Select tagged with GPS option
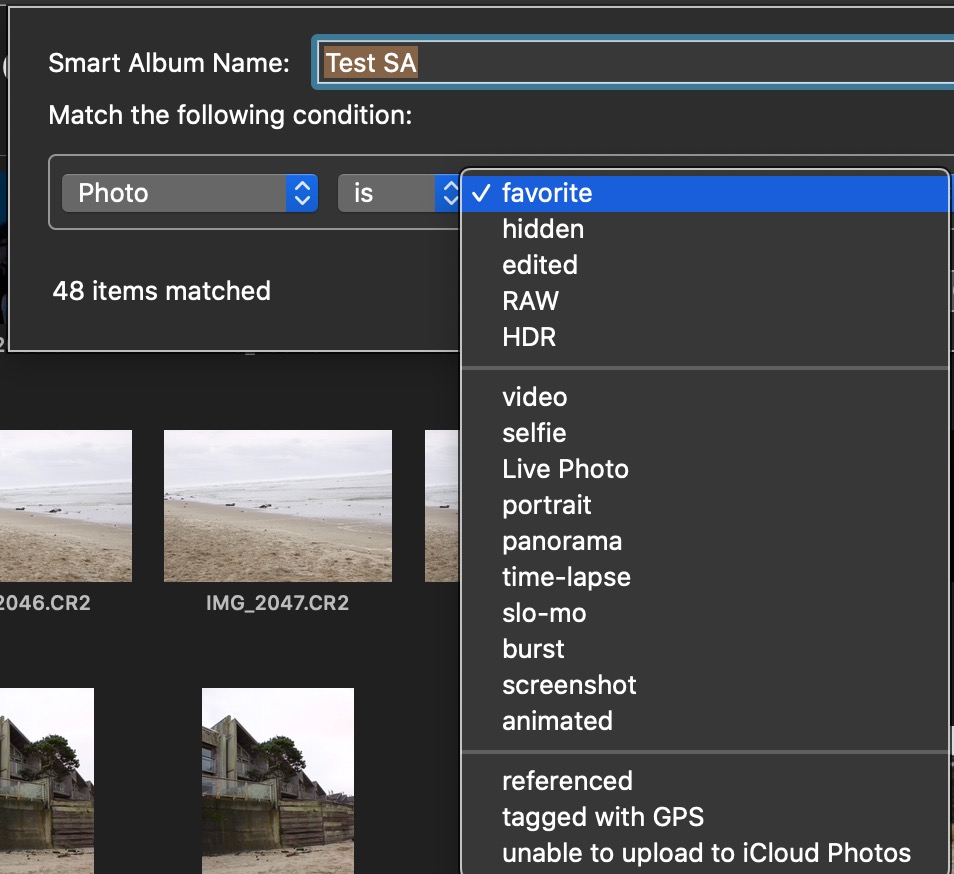The width and height of the screenshot is (954, 874). (x=603, y=817)
